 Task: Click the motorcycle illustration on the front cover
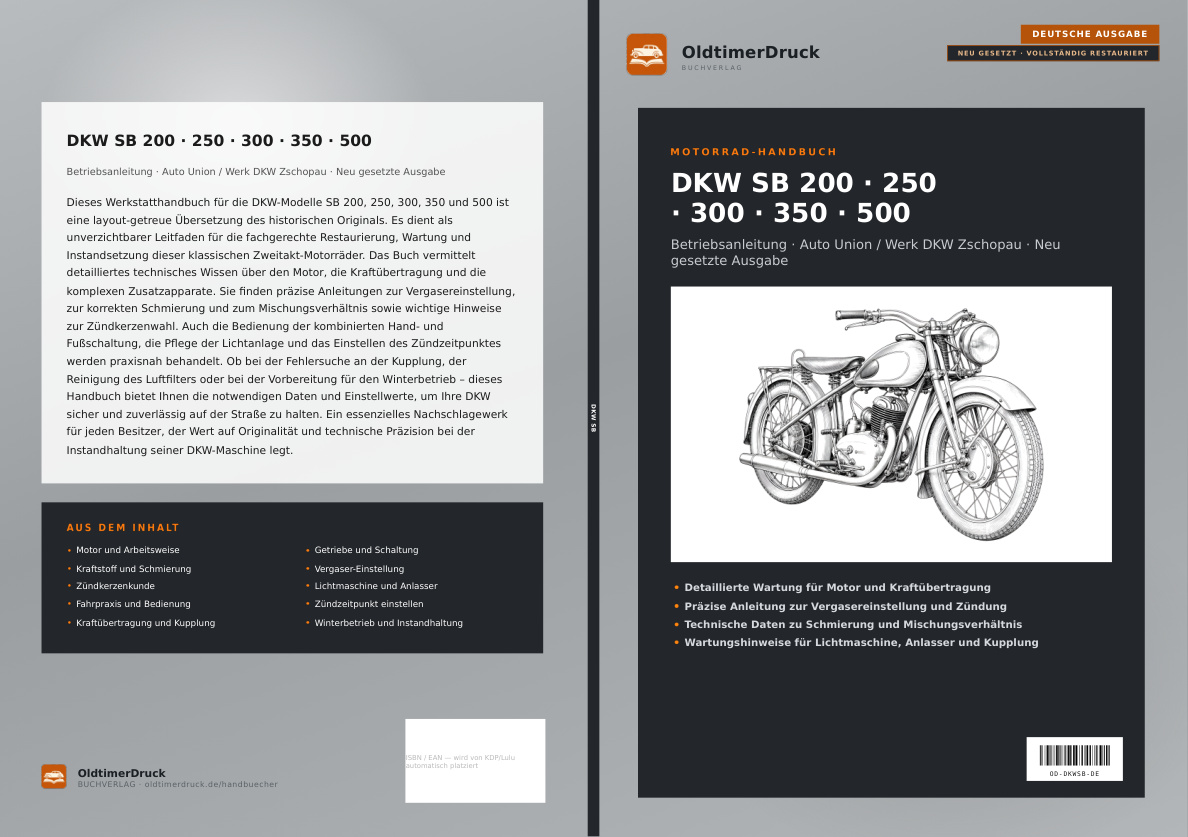tap(891, 424)
